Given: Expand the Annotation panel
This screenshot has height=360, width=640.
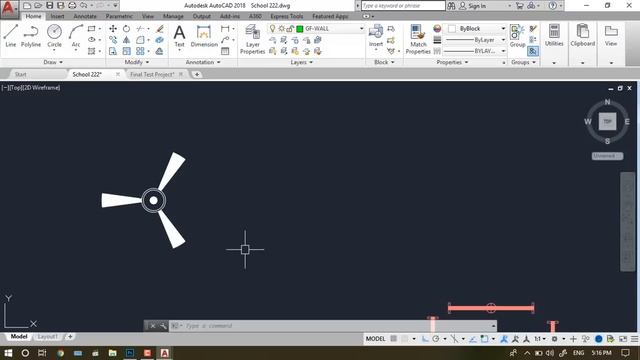Looking at the screenshot, I should (203, 62).
